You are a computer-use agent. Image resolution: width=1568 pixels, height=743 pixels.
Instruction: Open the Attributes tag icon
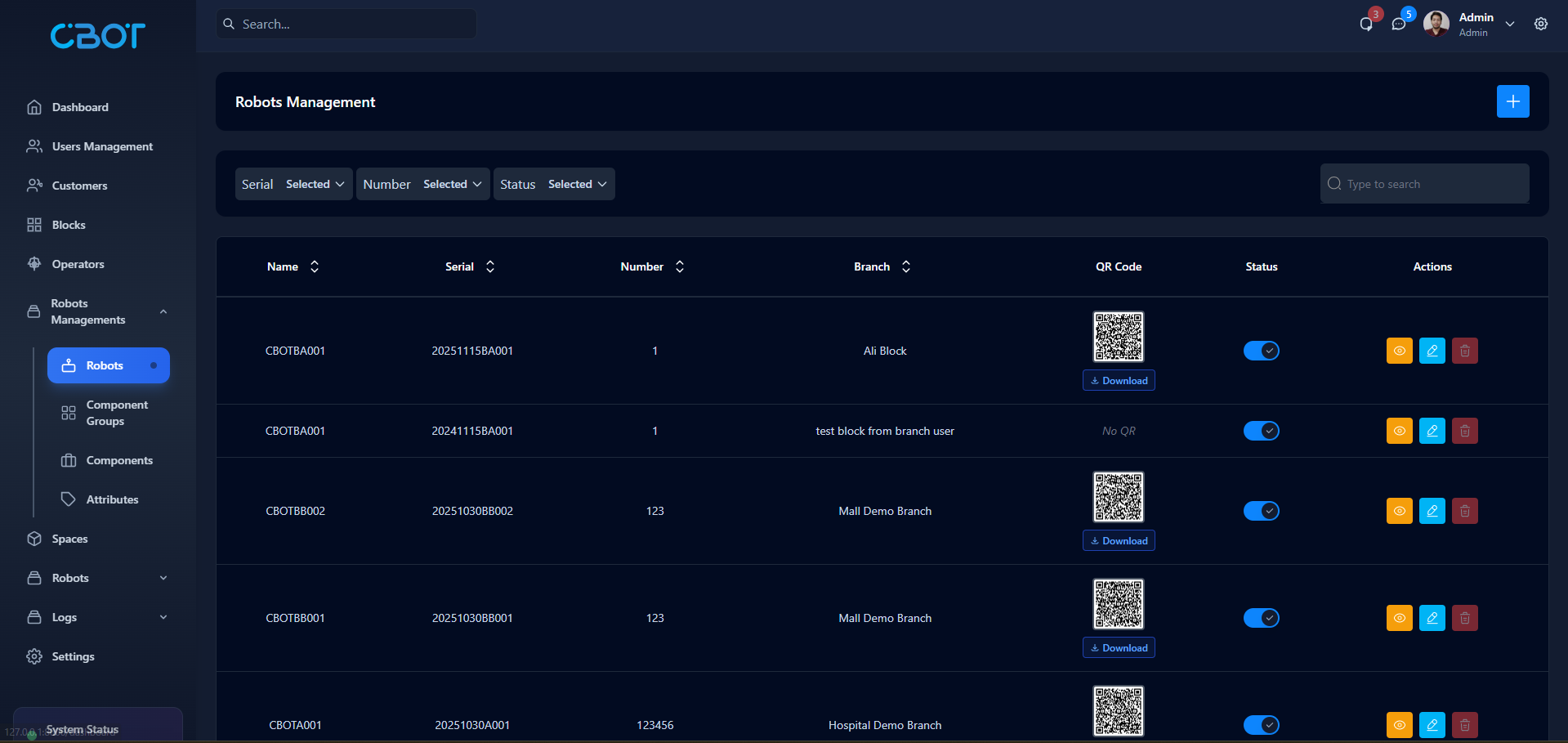point(69,499)
